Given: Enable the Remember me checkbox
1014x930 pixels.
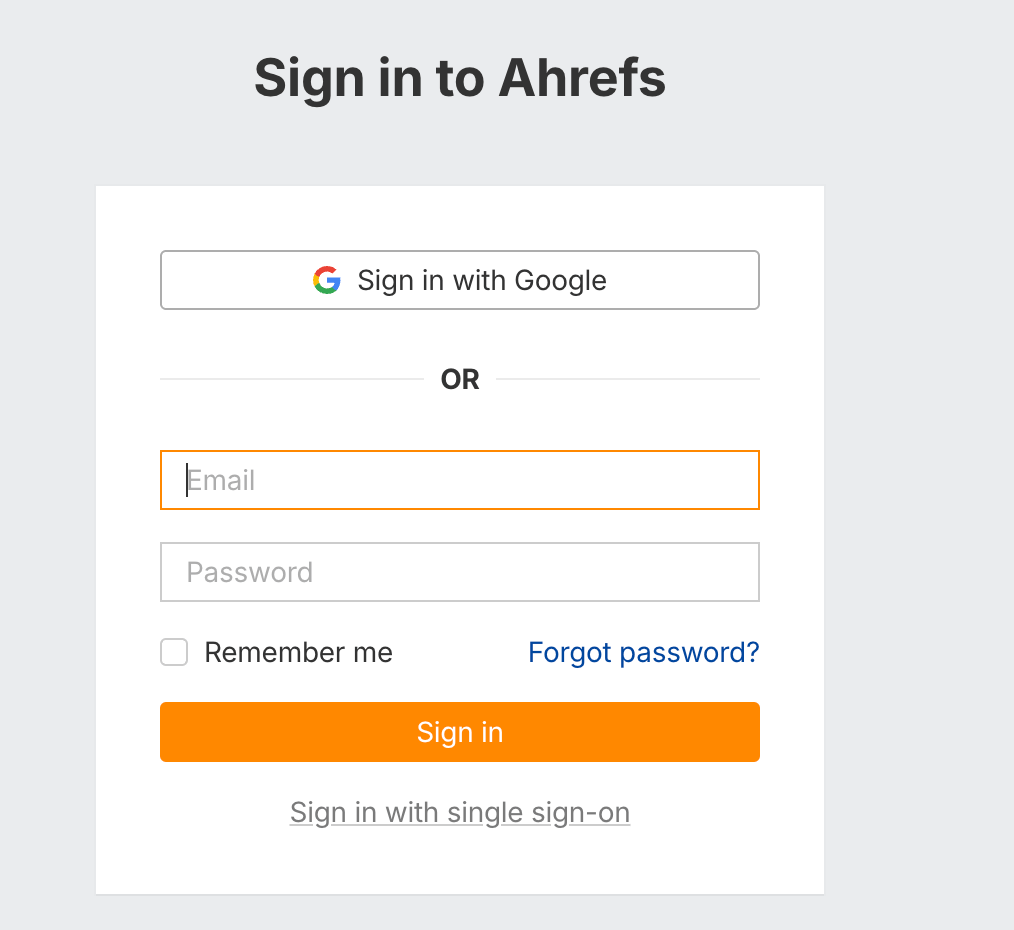Looking at the screenshot, I should pos(173,652).
